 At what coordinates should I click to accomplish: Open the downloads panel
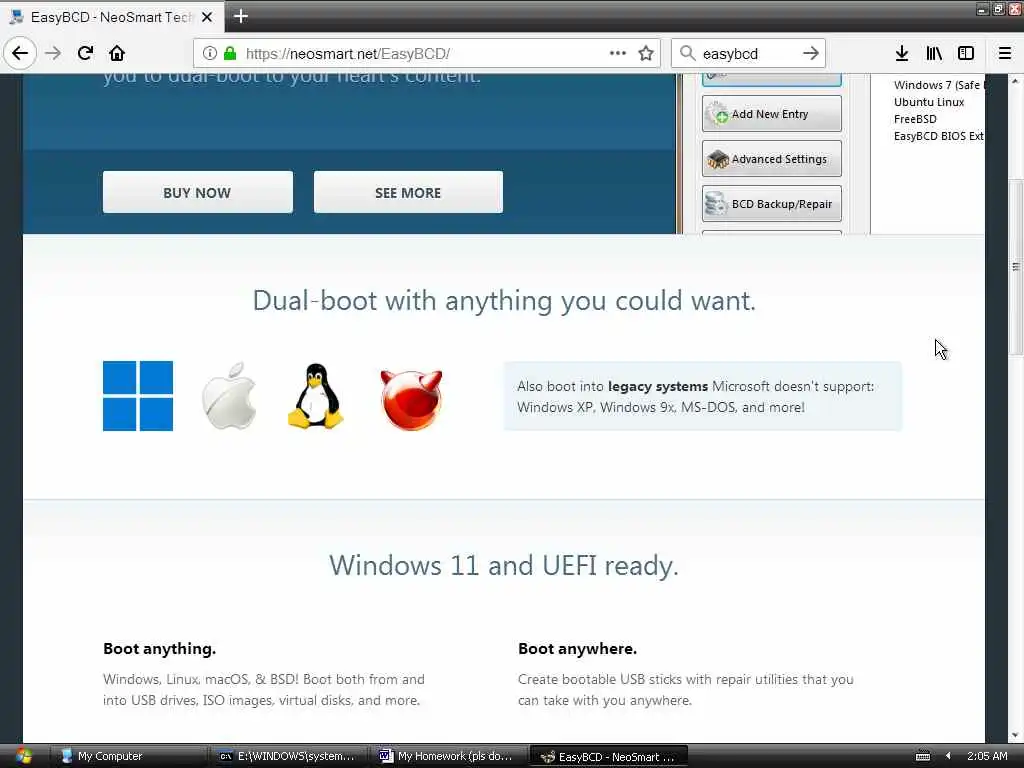(902, 54)
